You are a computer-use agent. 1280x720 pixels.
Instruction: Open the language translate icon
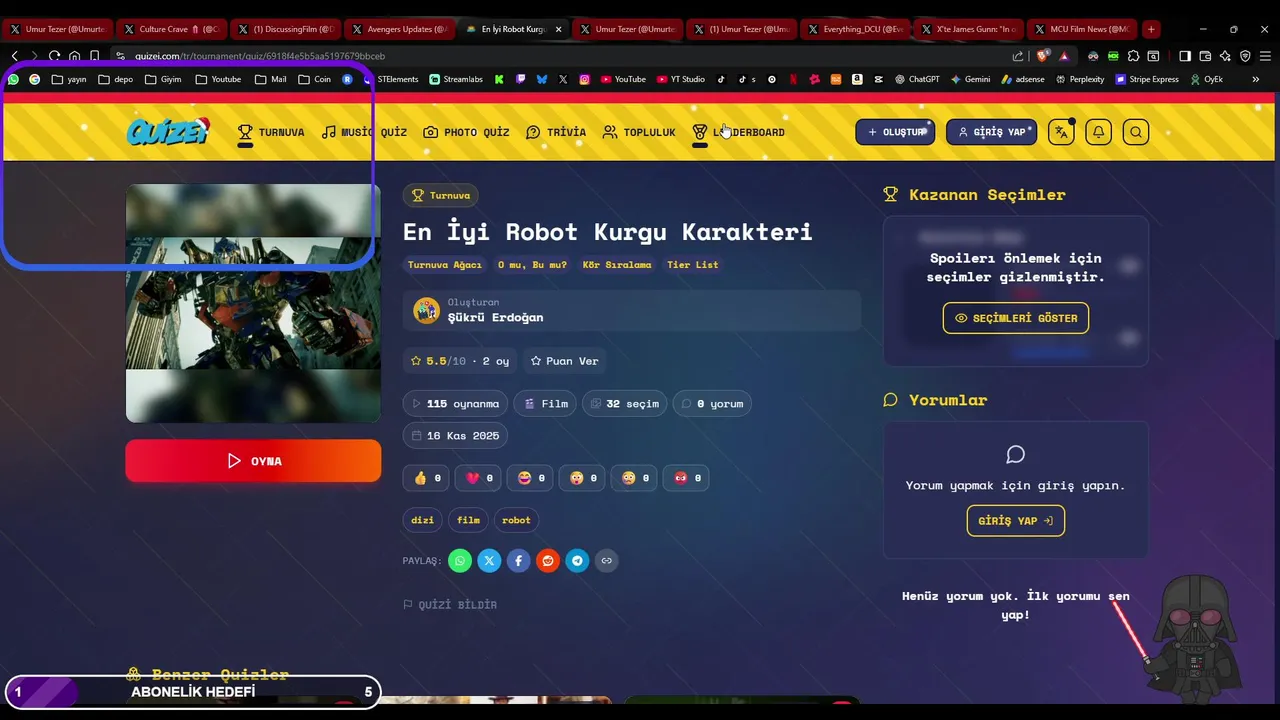point(1061,132)
